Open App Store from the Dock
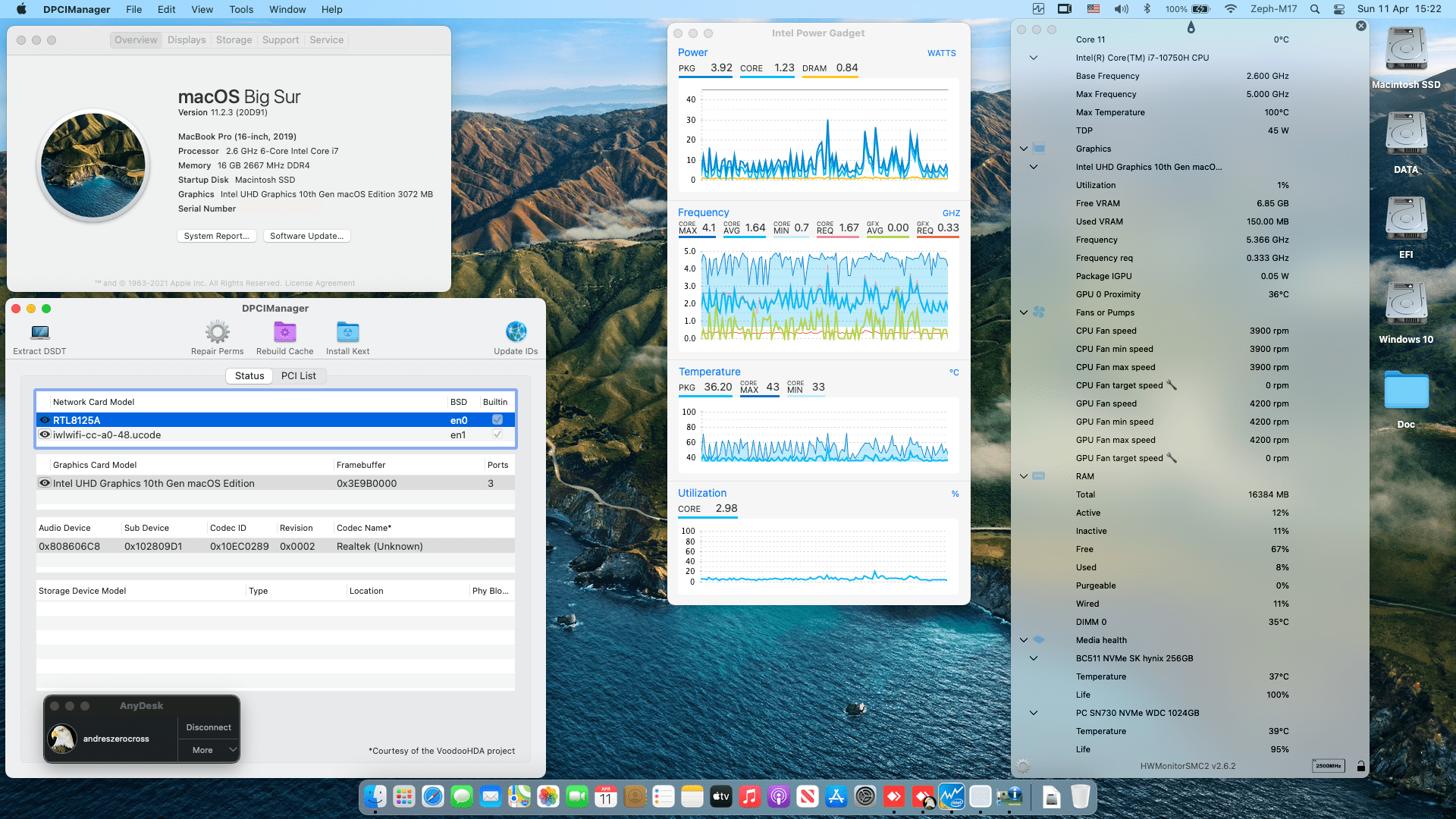Screen dimensions: 1456x819 click(x=836, y=796)
